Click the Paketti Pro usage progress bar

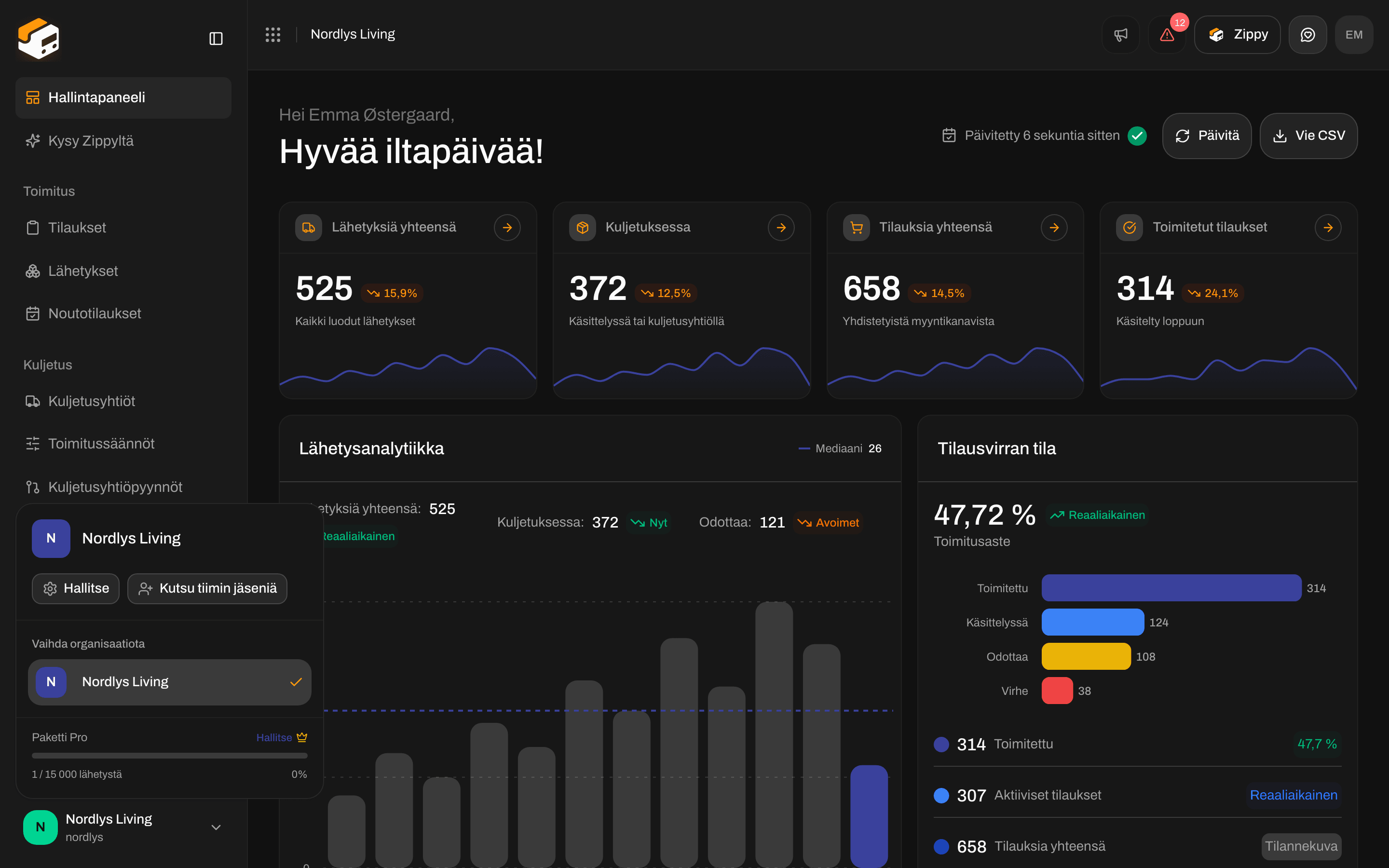pyautogui.click(x=169, y=756)
